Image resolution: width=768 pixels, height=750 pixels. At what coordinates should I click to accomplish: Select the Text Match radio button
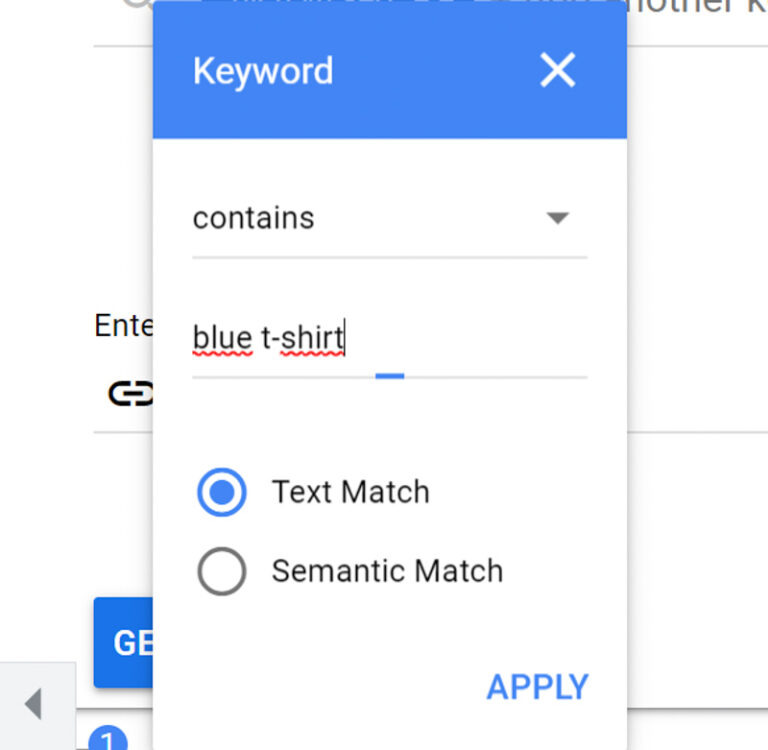221,492
